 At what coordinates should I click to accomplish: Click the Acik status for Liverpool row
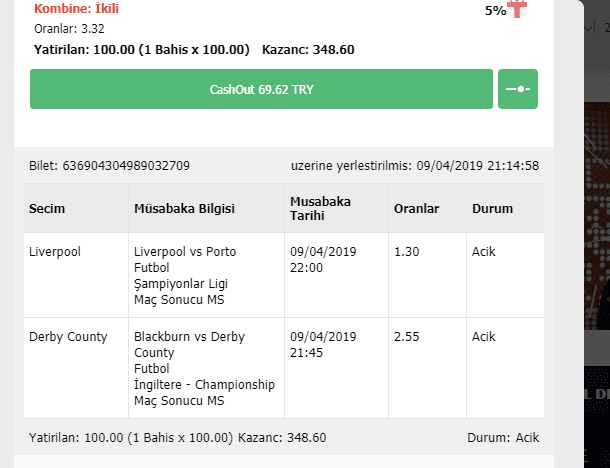pyautogui.click(x=484, y=252)
